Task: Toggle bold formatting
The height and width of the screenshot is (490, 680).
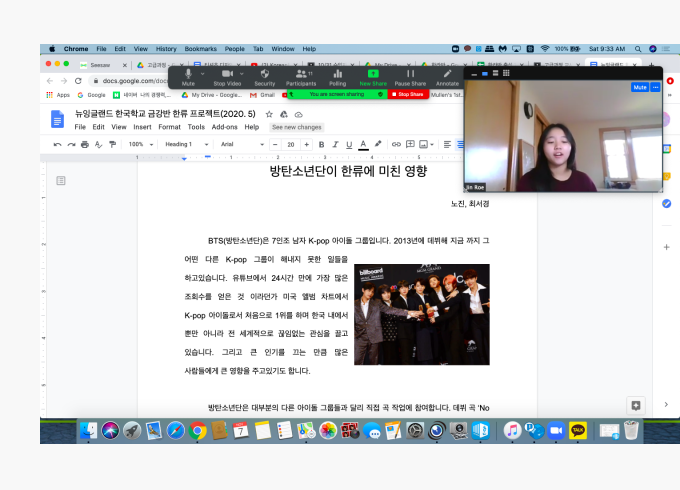Action: [x=321, y=144]
